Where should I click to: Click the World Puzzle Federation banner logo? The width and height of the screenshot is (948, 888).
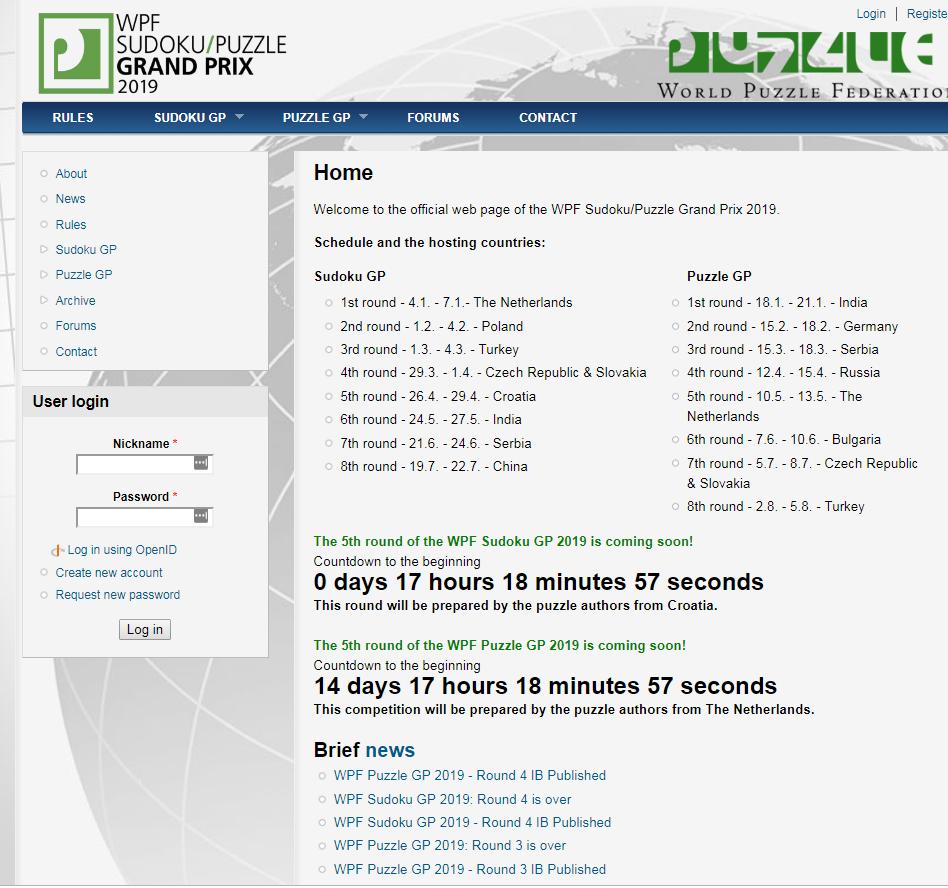(802, 65)
